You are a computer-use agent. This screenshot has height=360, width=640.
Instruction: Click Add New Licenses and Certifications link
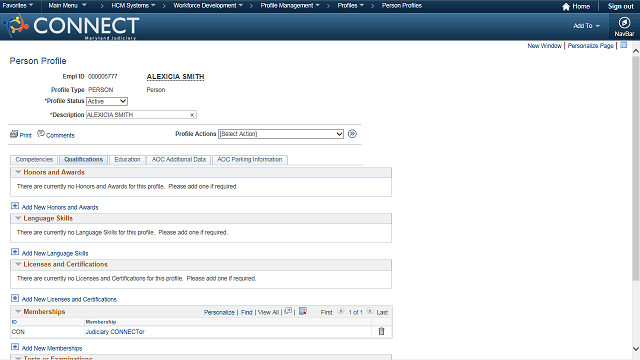[69, 300]
